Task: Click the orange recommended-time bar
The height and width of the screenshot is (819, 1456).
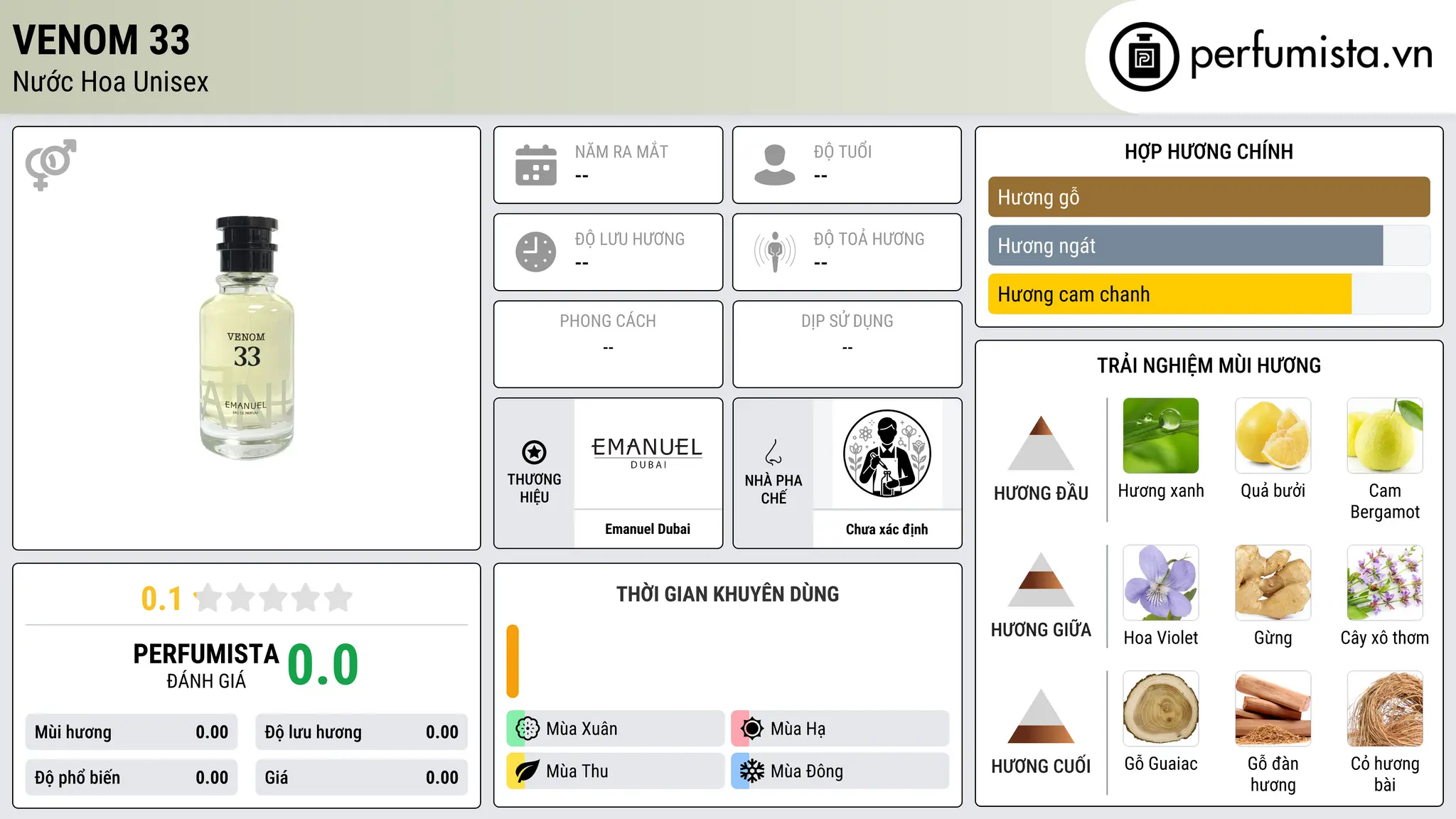Action: (513, 661)
